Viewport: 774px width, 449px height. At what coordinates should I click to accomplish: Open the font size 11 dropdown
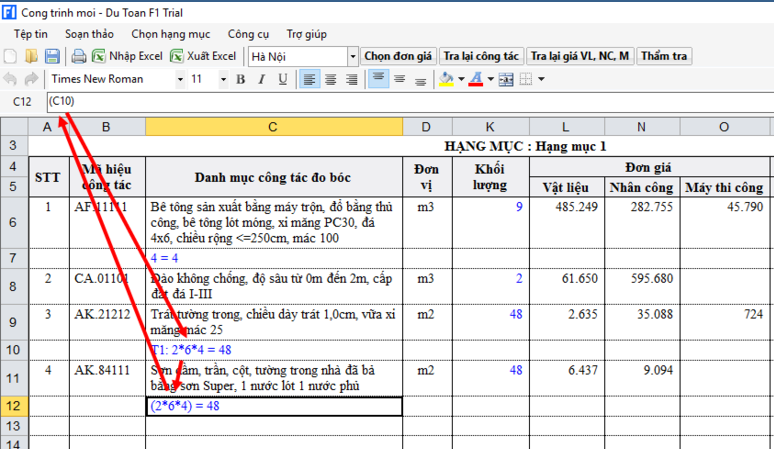click(222, 79)
